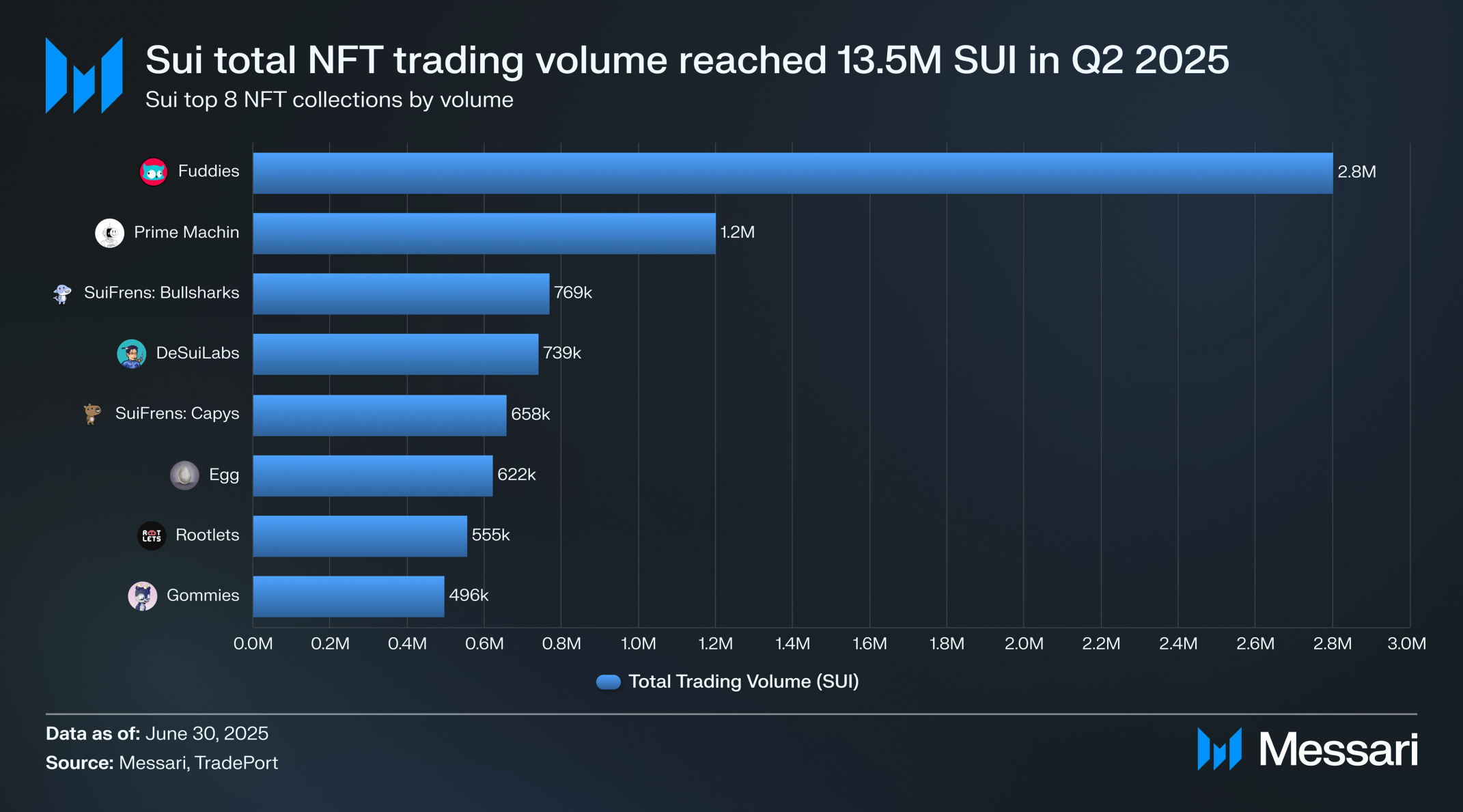Click the Fuddies 2.8M bar
The width and height of the screenshot is (1463, 812).
[792, 173]
